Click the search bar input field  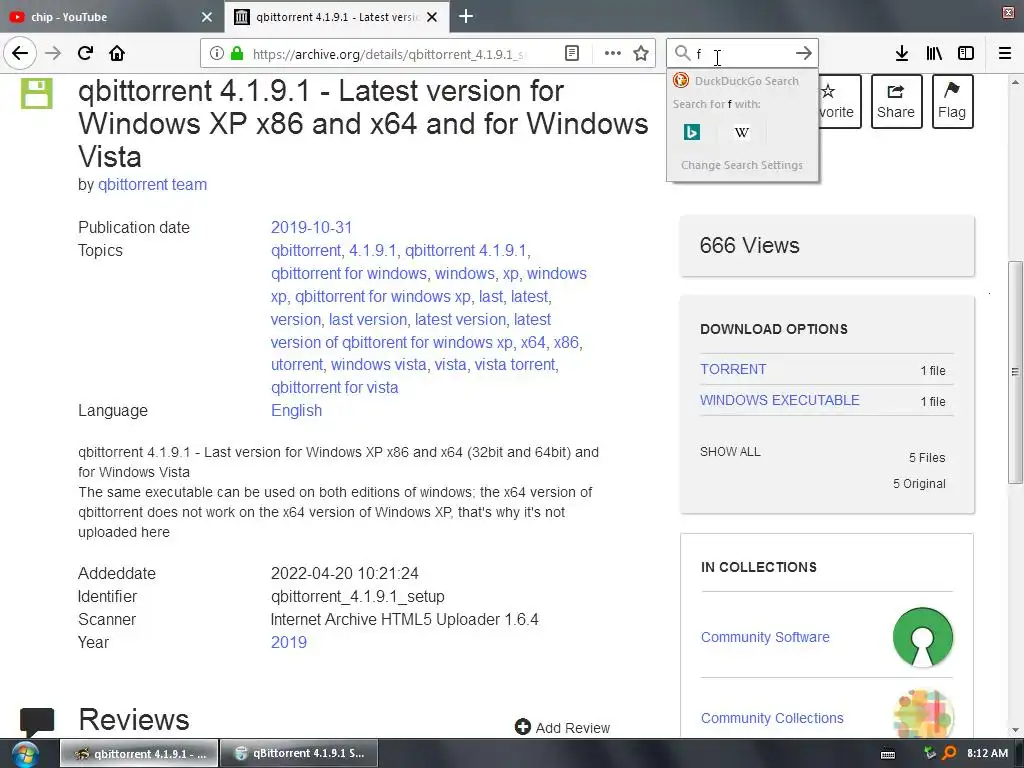tap(743, 53)
